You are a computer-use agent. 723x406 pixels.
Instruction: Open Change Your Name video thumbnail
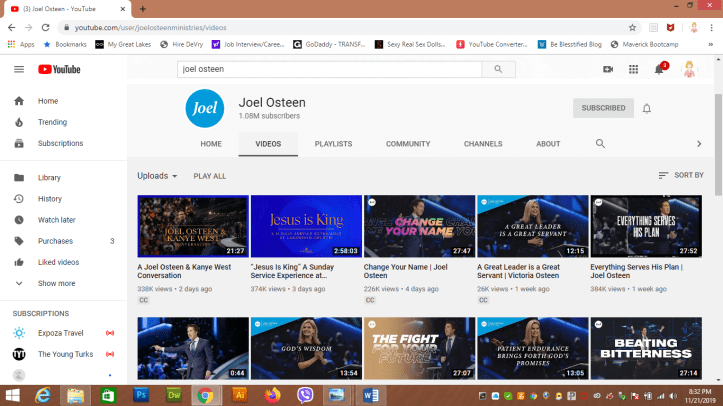click(419, 226)
